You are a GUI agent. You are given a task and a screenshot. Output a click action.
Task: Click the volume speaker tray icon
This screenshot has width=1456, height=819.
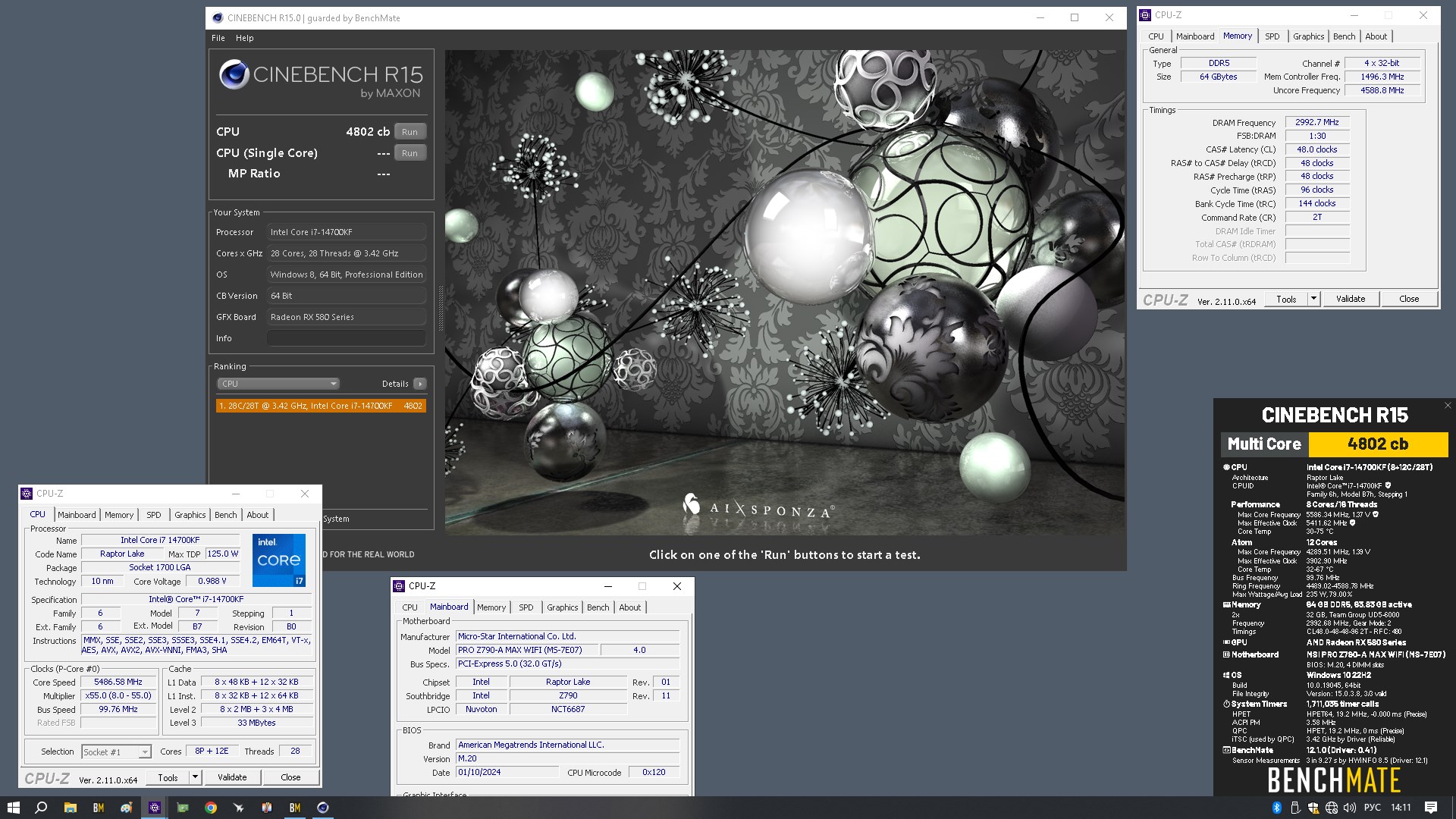(1350, 808)
